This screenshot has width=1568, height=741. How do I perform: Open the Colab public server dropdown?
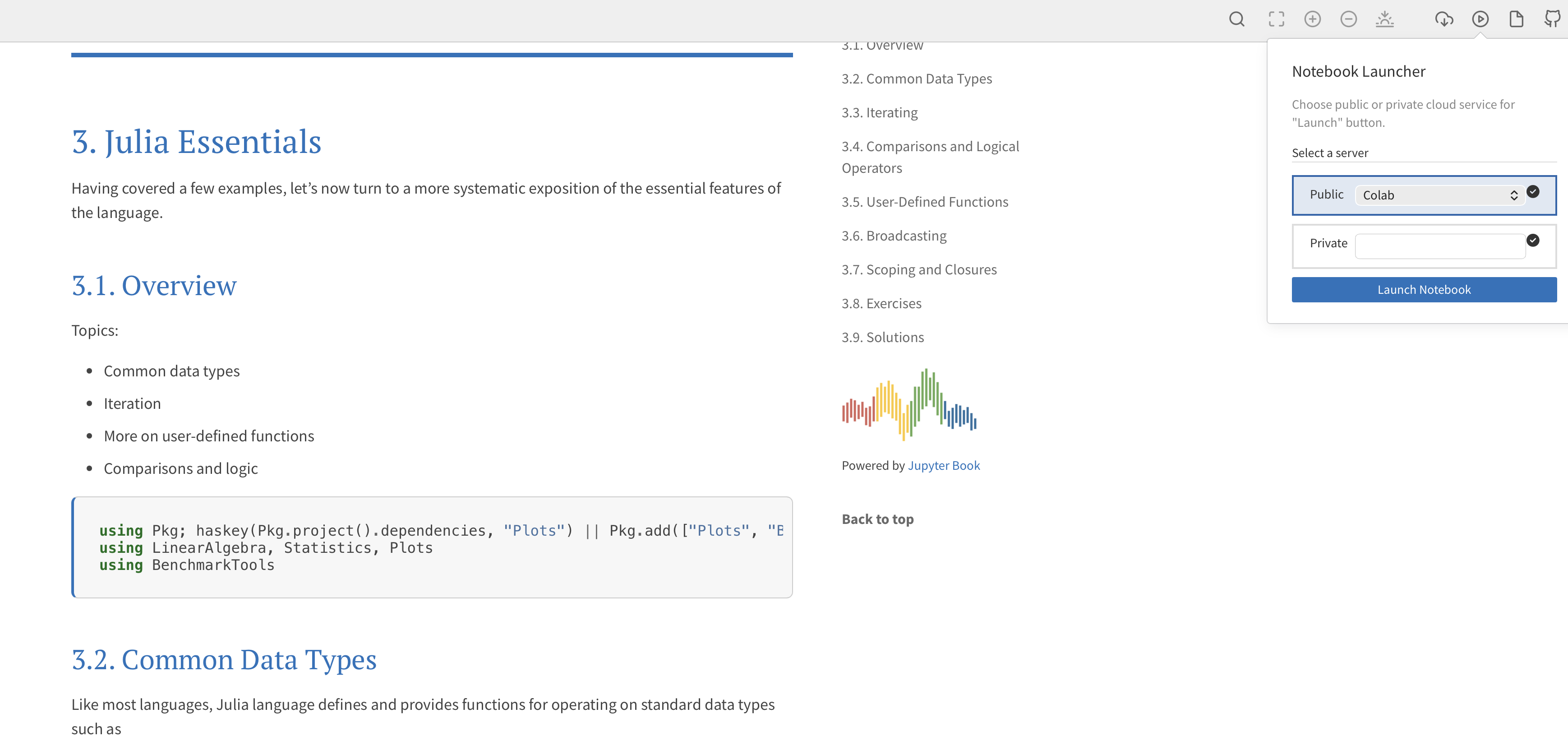pos(1439,195)
